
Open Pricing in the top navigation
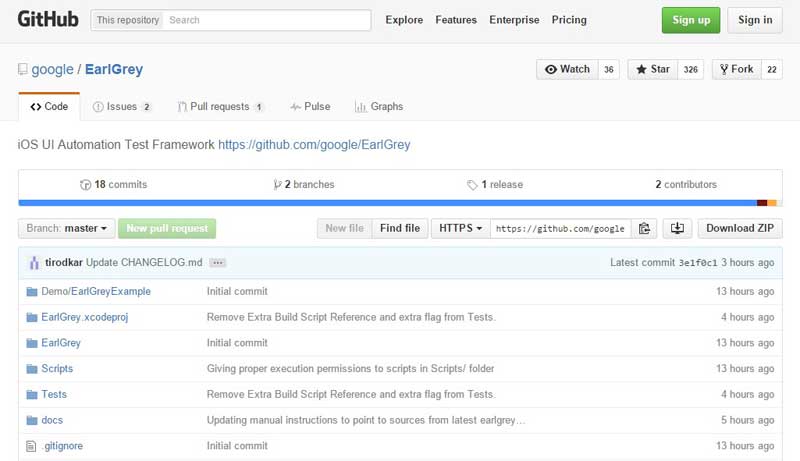569,20
